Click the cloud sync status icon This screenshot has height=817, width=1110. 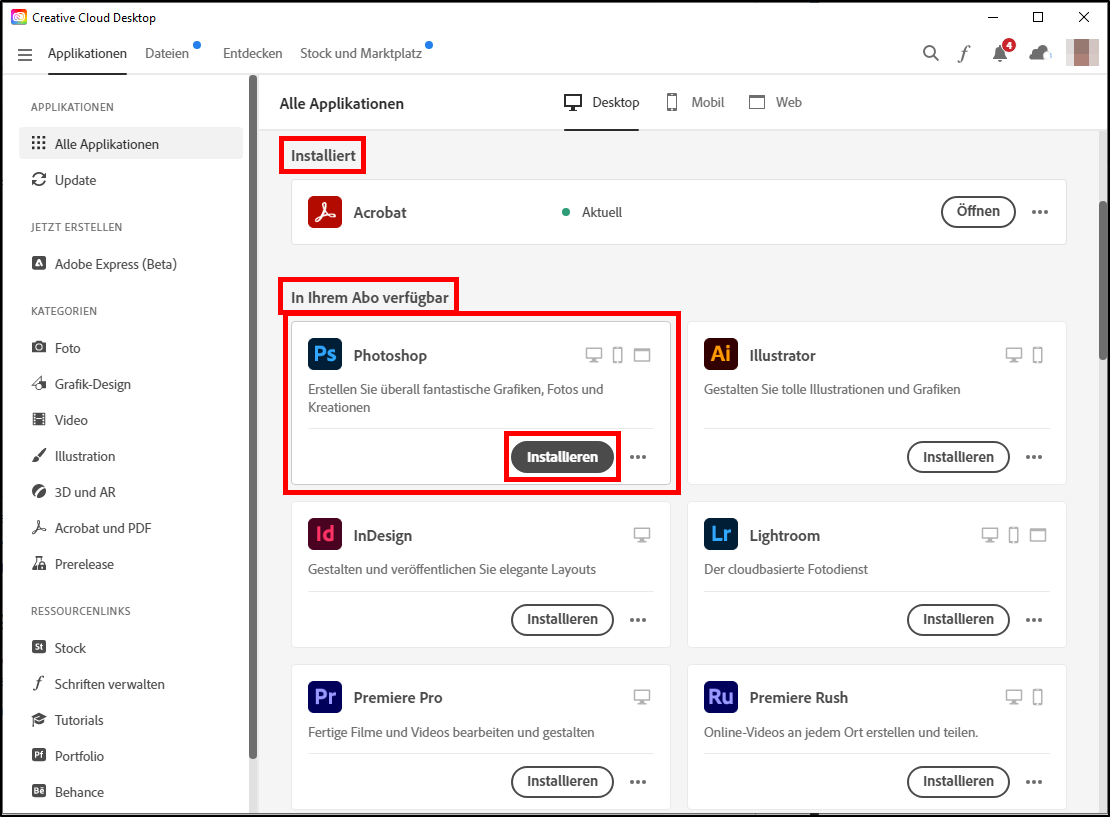1040,54
